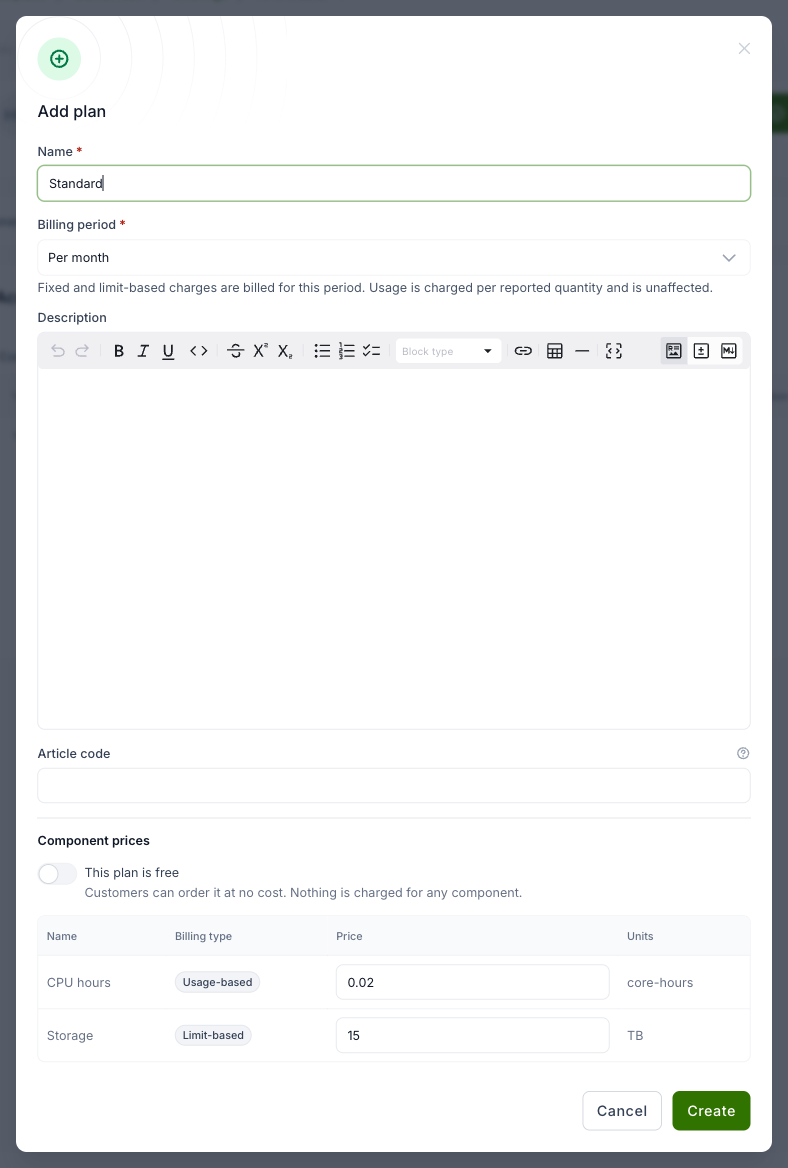Open the Billing period dropdown
This screenshot has height=1168, width=788.
(394, 258)
